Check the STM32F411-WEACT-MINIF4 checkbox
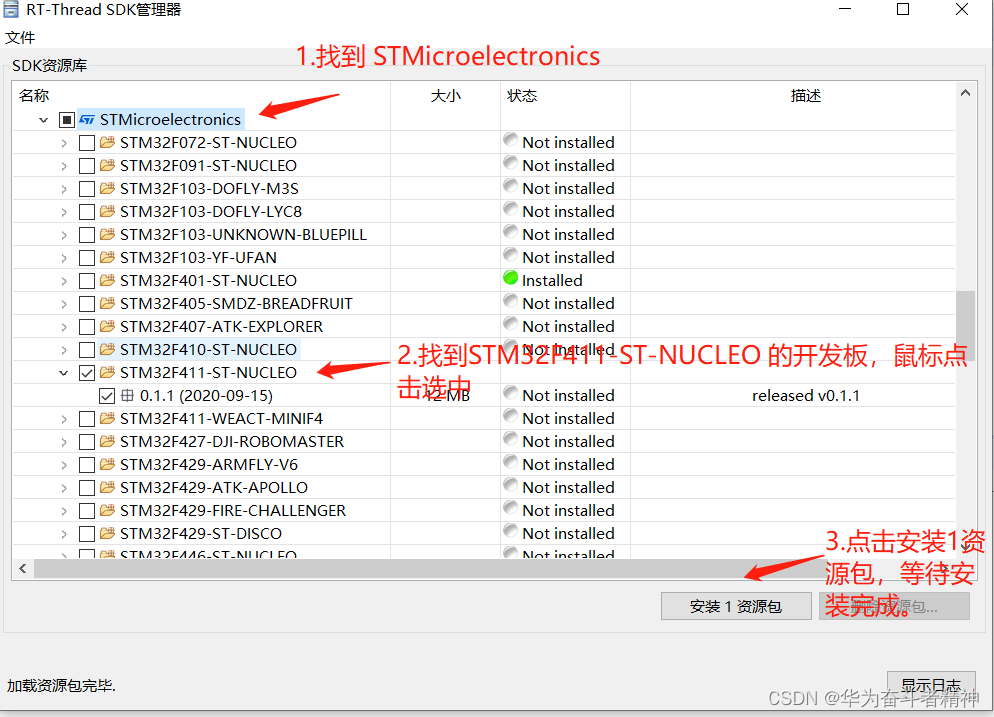This screenshot has height=717, width=994. coord(87,419)
